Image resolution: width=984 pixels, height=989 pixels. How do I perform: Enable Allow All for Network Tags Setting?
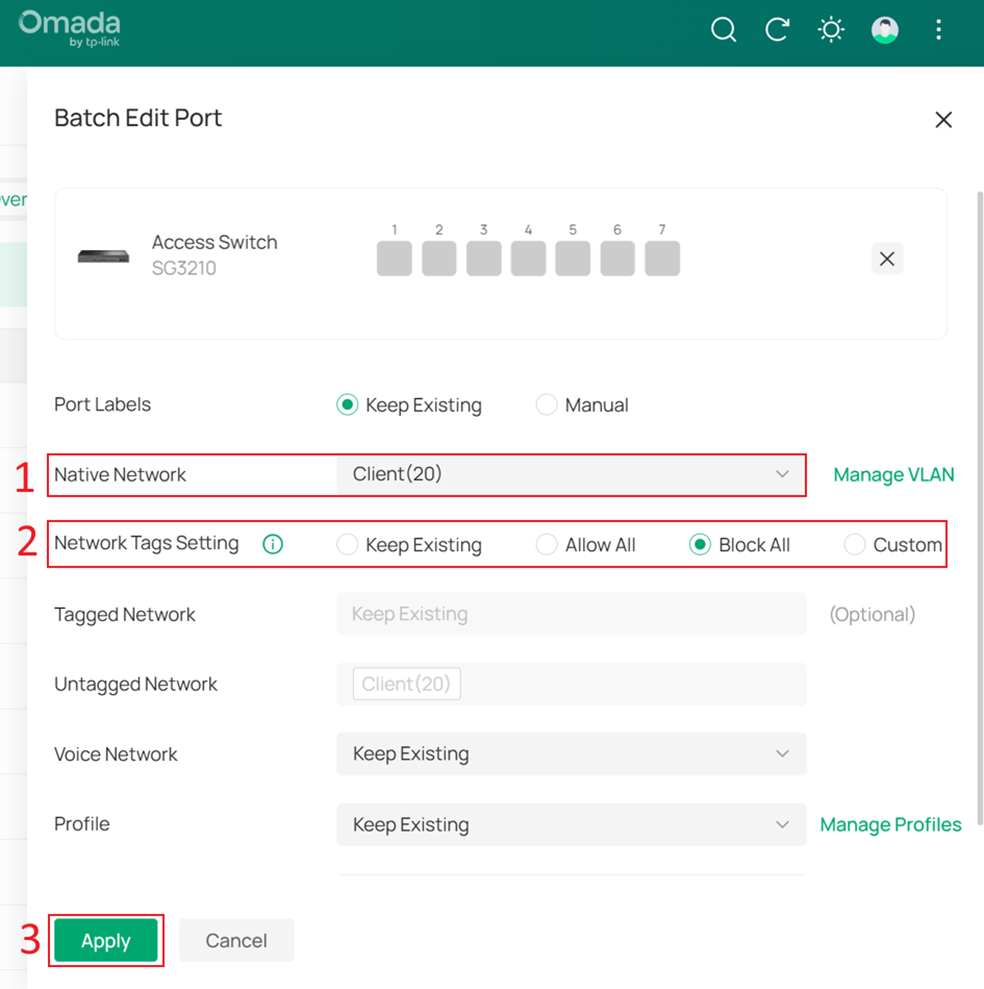coord(547,544)
